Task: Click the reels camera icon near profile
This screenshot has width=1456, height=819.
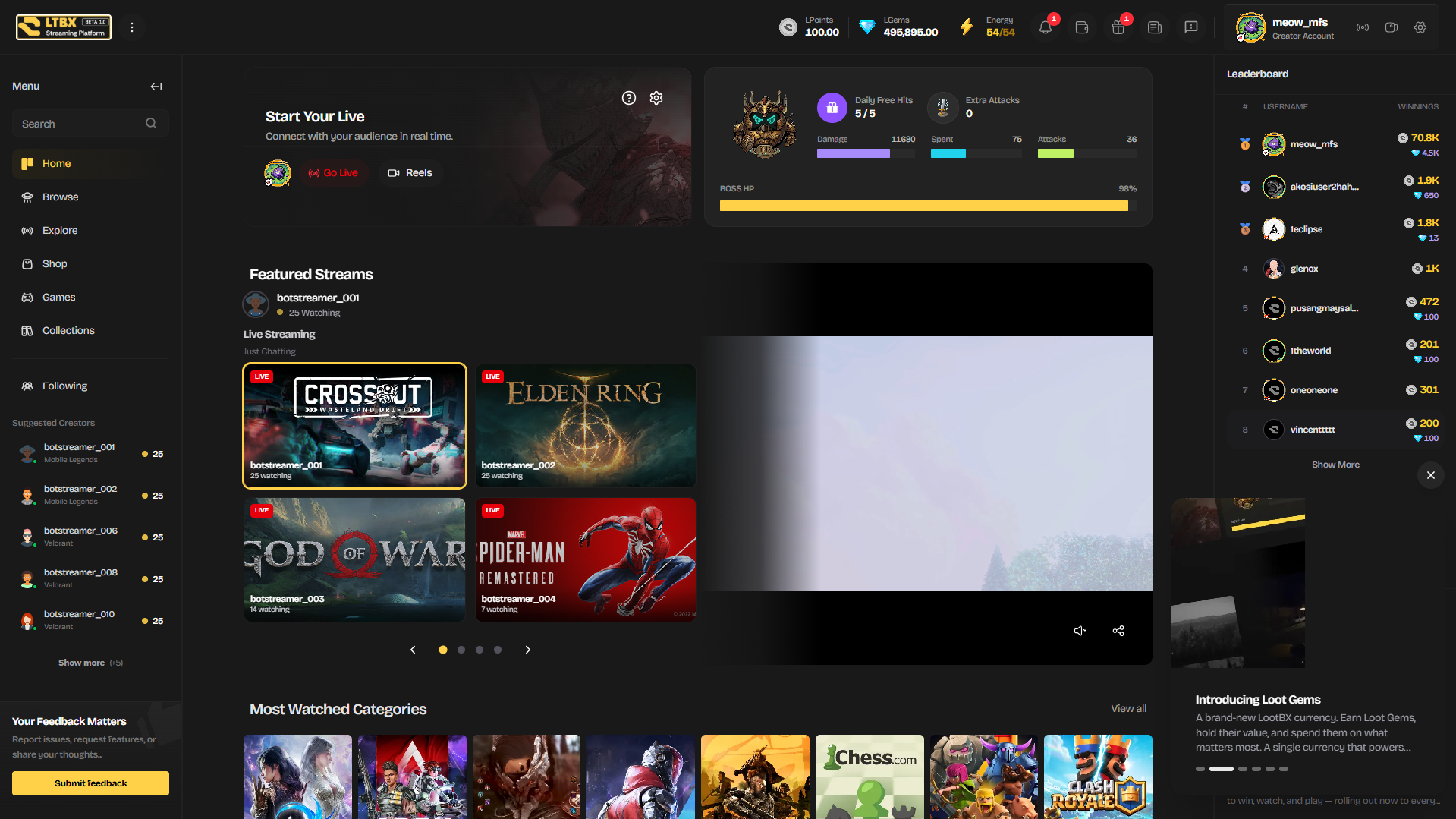Action: click(1392, 27)
